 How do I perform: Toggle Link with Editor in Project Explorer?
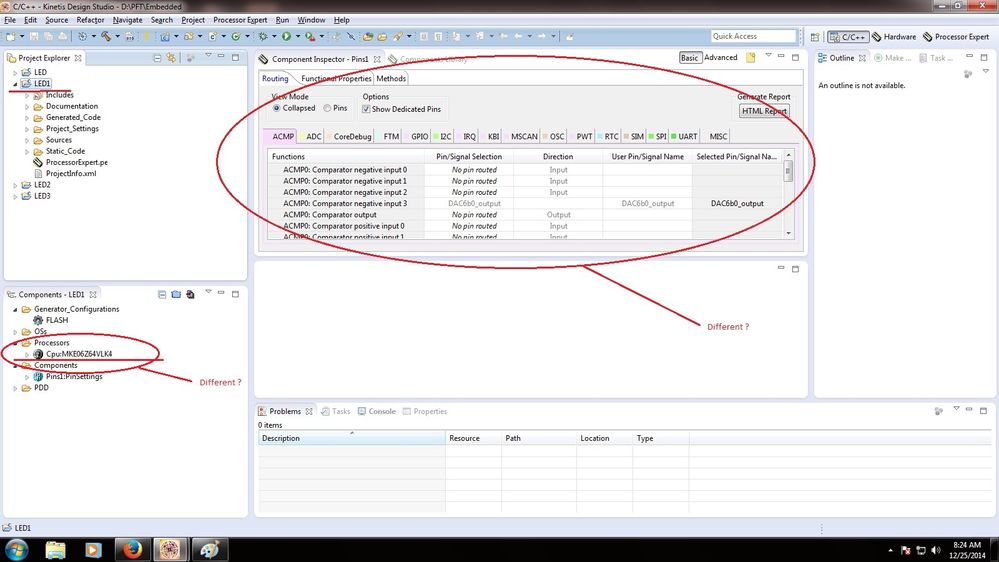pos(171,58)
